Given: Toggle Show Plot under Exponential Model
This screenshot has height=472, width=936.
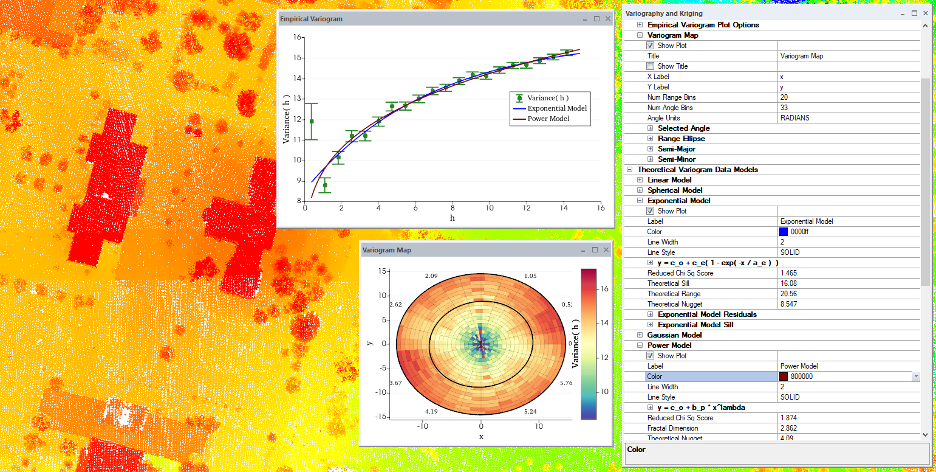Looking at the screenshot, I should pyautogui.click(x=651, y=211).
